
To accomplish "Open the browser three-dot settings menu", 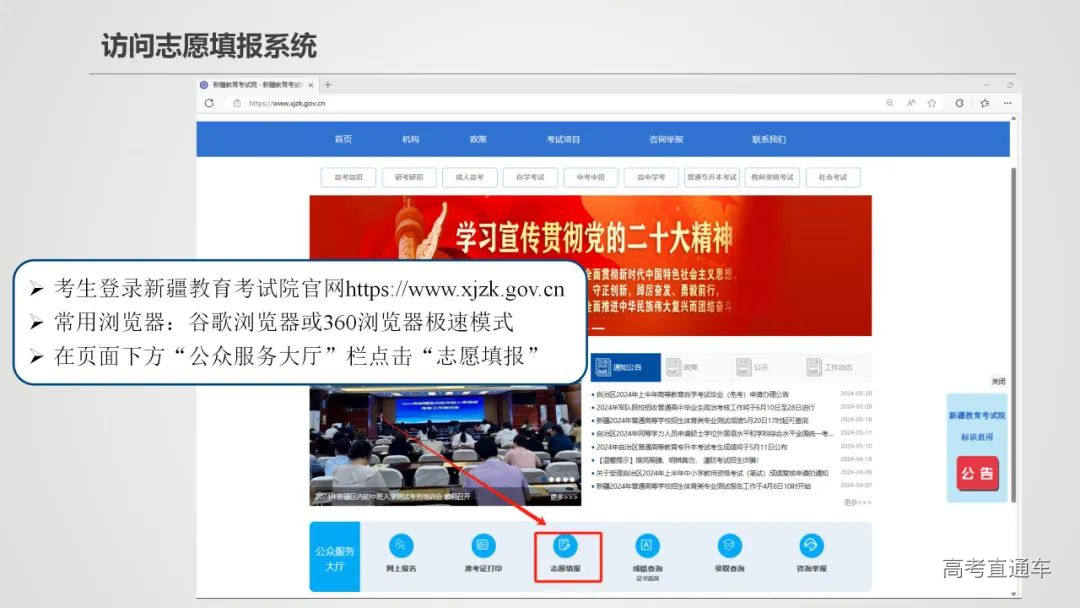I will click(1006, 101).
